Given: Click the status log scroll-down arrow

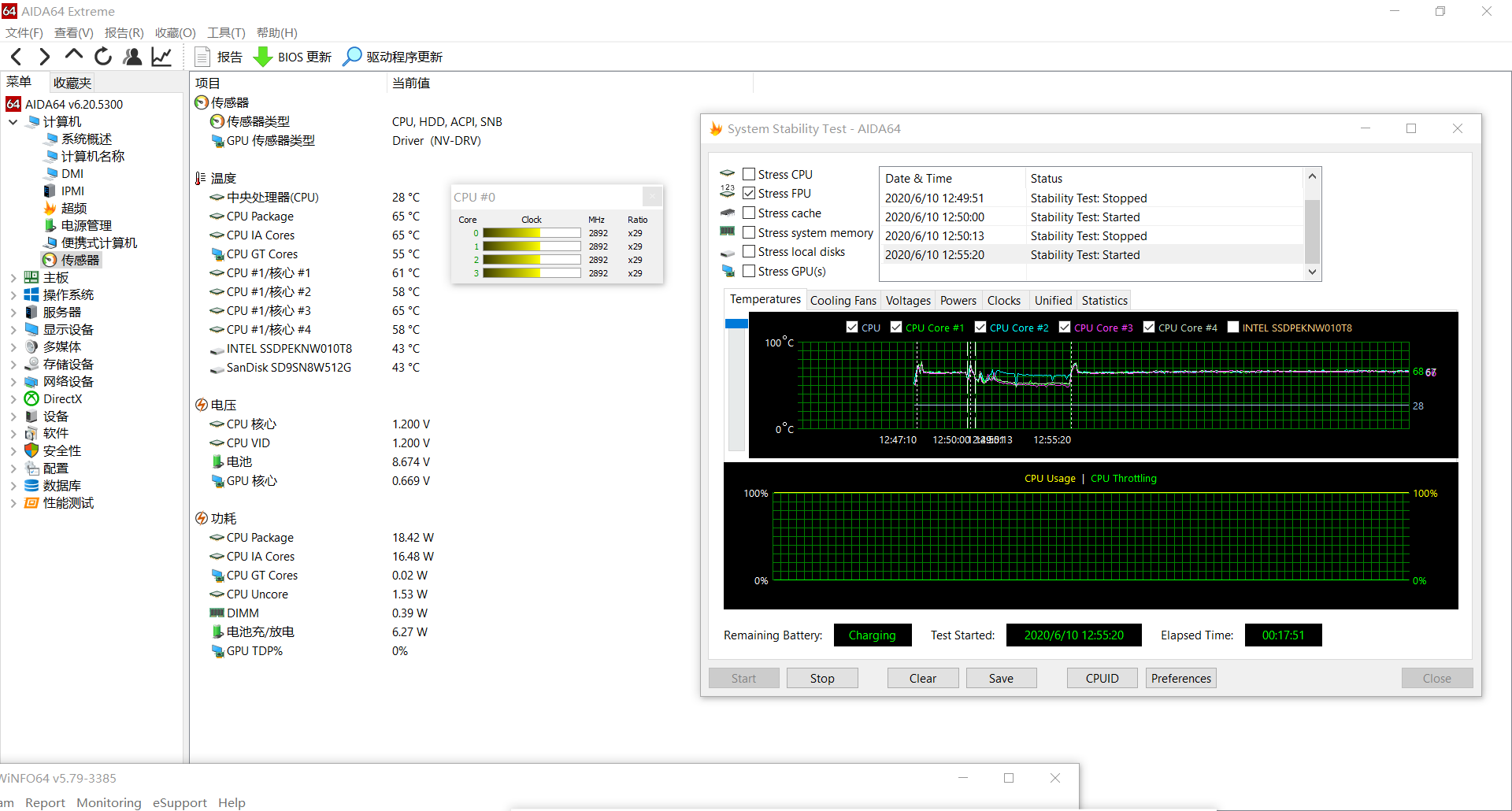Looking at the screenshot, I should (x=1312, y=272).
